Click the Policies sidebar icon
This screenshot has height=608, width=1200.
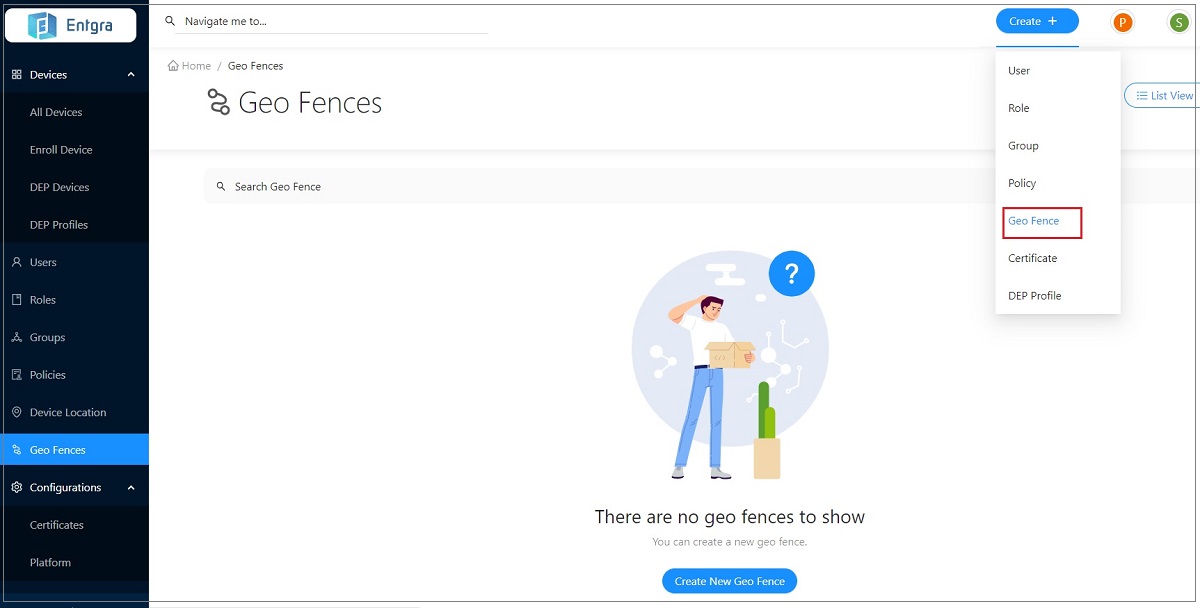tap(16, 375)
